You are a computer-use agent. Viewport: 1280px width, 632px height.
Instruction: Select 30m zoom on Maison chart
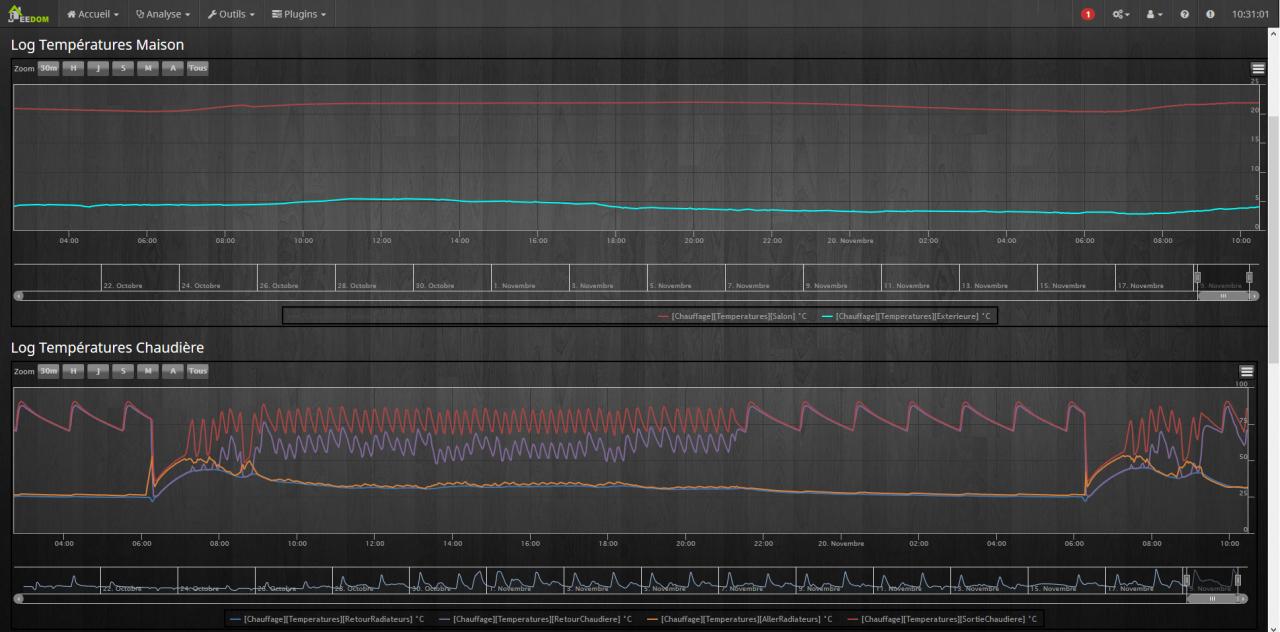pos(48,68)
